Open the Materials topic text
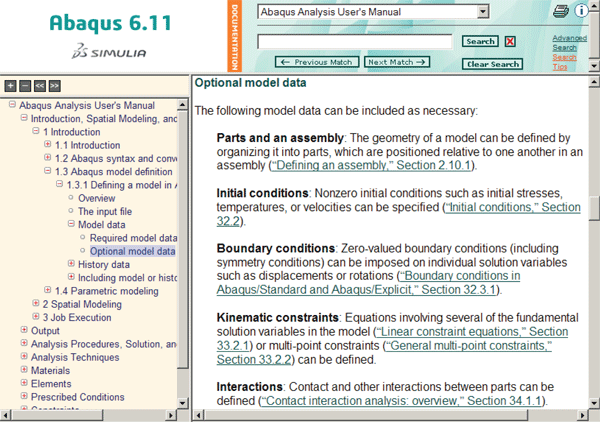This screenshot has height=422, width=600. (x=51, y=371)
